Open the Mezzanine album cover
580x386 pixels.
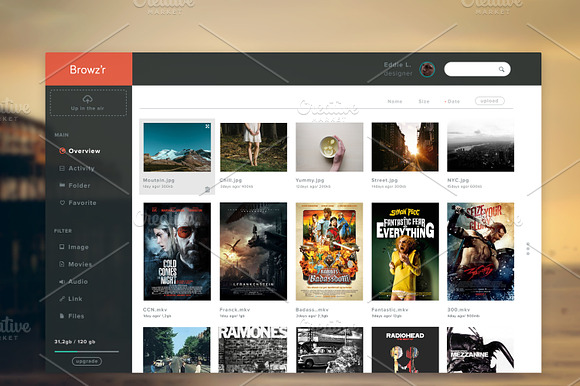pyautogui.click(x=480, y=350)
